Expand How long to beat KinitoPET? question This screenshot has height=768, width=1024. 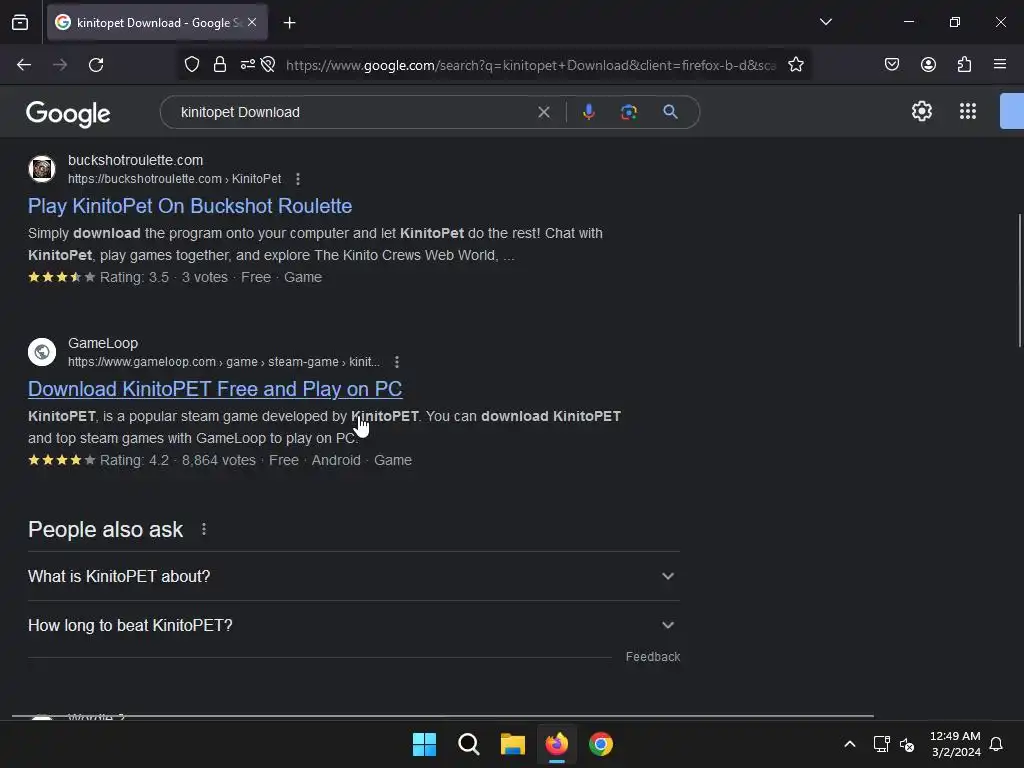pos(353,625)
